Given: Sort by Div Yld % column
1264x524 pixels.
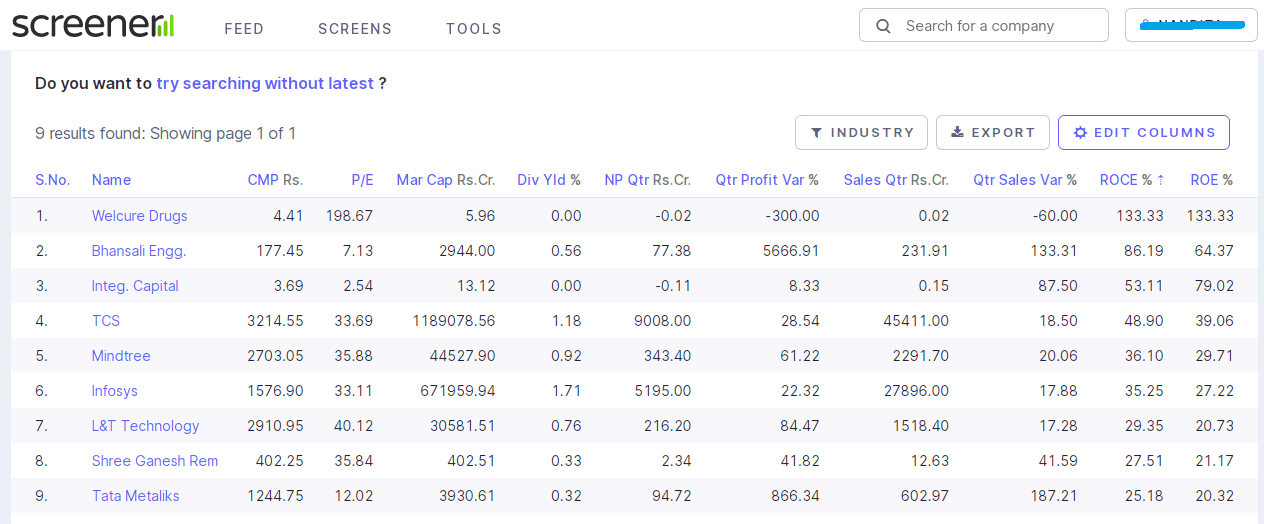Looking at the screenshot, I should click(x=549, y=180).
